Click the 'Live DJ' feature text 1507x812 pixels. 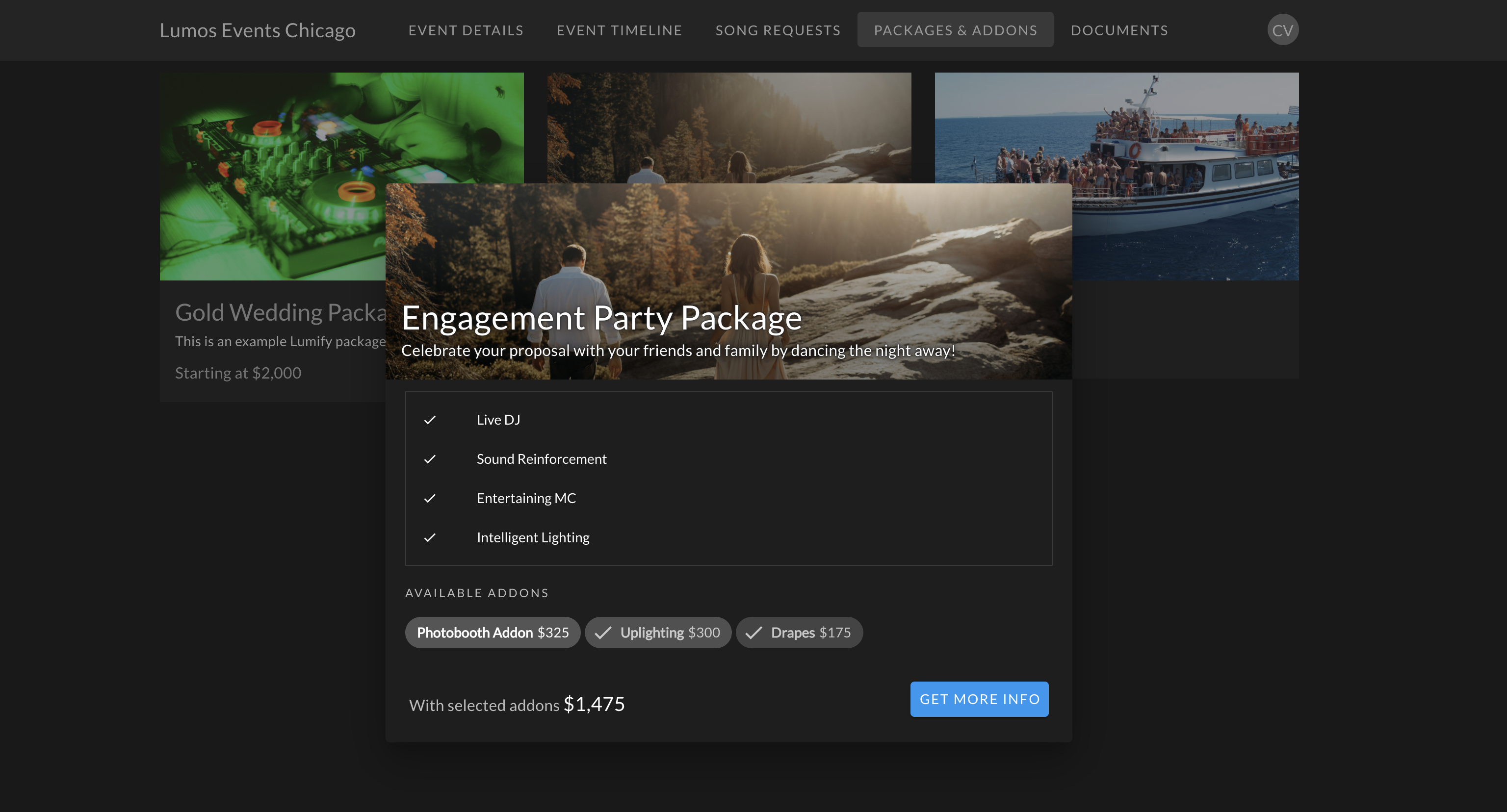[x=498, y=420]
